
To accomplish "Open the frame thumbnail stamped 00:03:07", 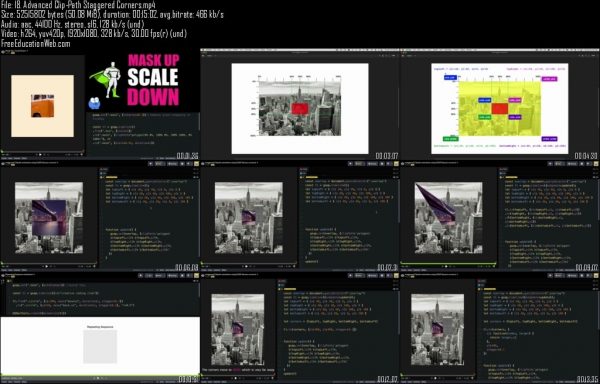I will click(x=300, y=103).
